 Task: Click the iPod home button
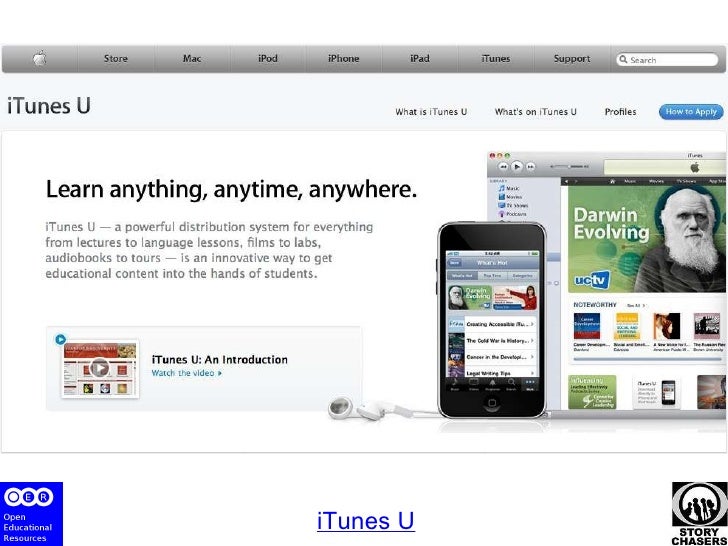coord(492,403)
